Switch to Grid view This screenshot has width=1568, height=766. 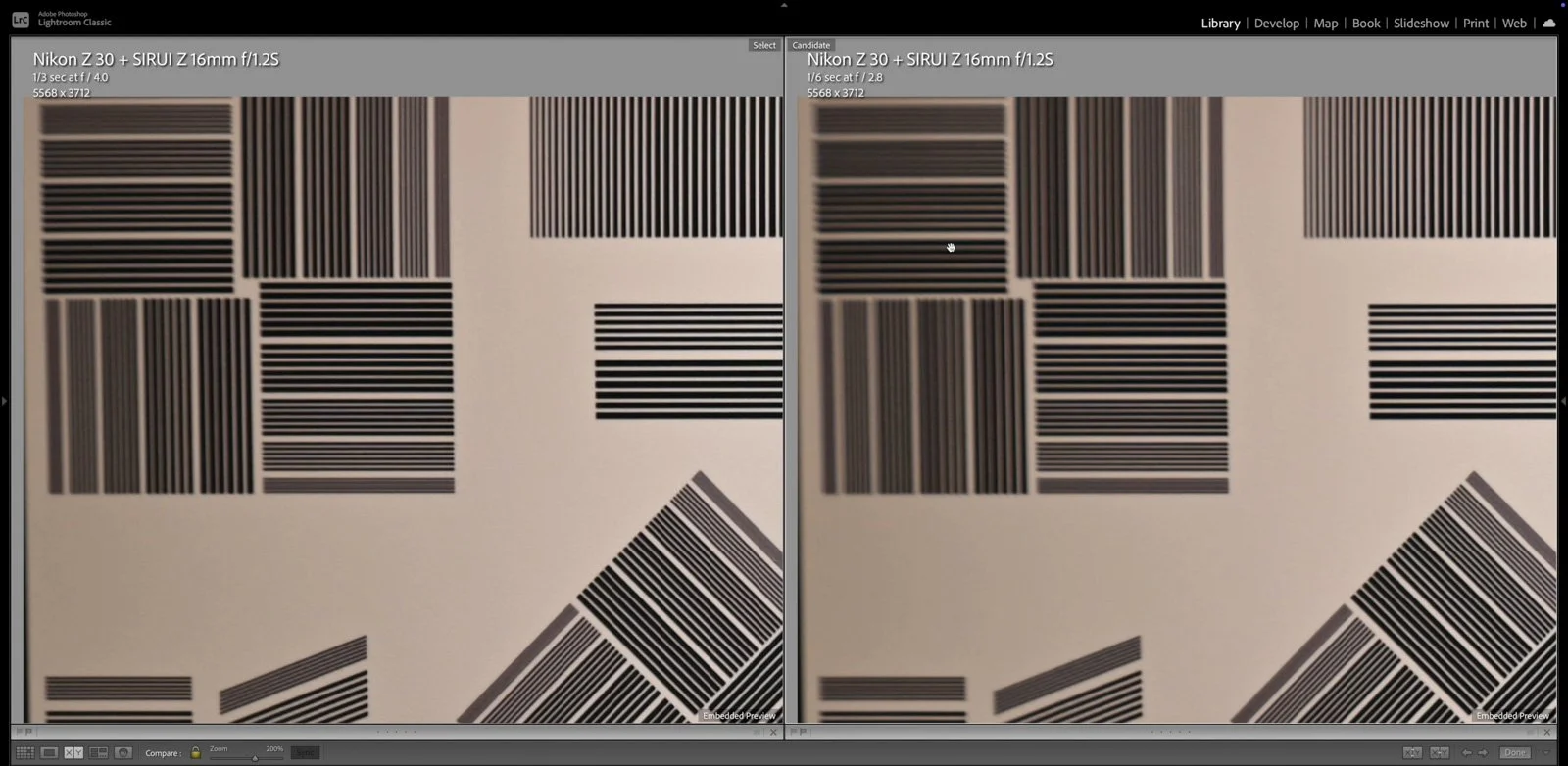(25, 752)
